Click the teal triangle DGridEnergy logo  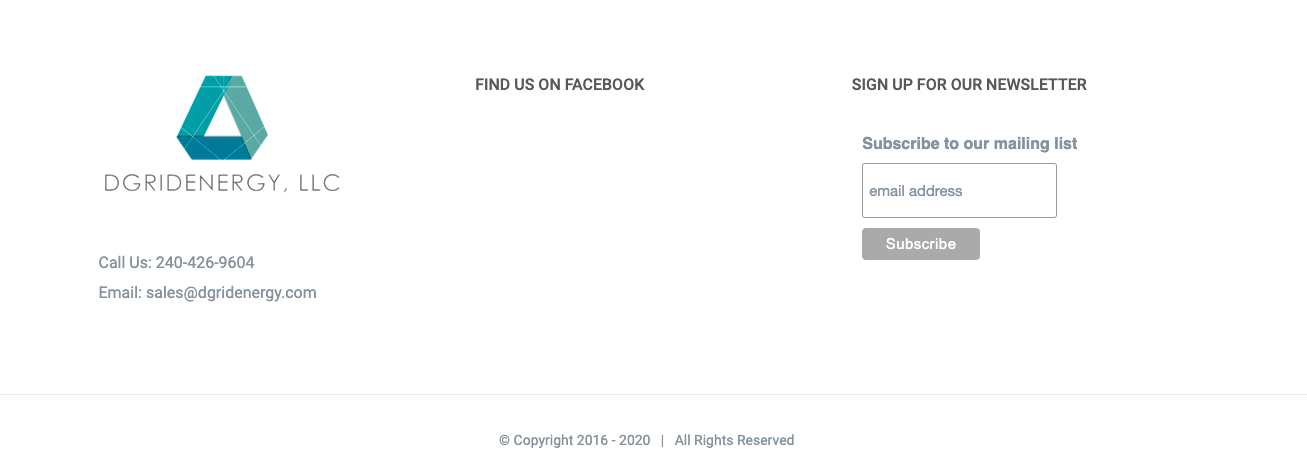[x=222, y=117]
